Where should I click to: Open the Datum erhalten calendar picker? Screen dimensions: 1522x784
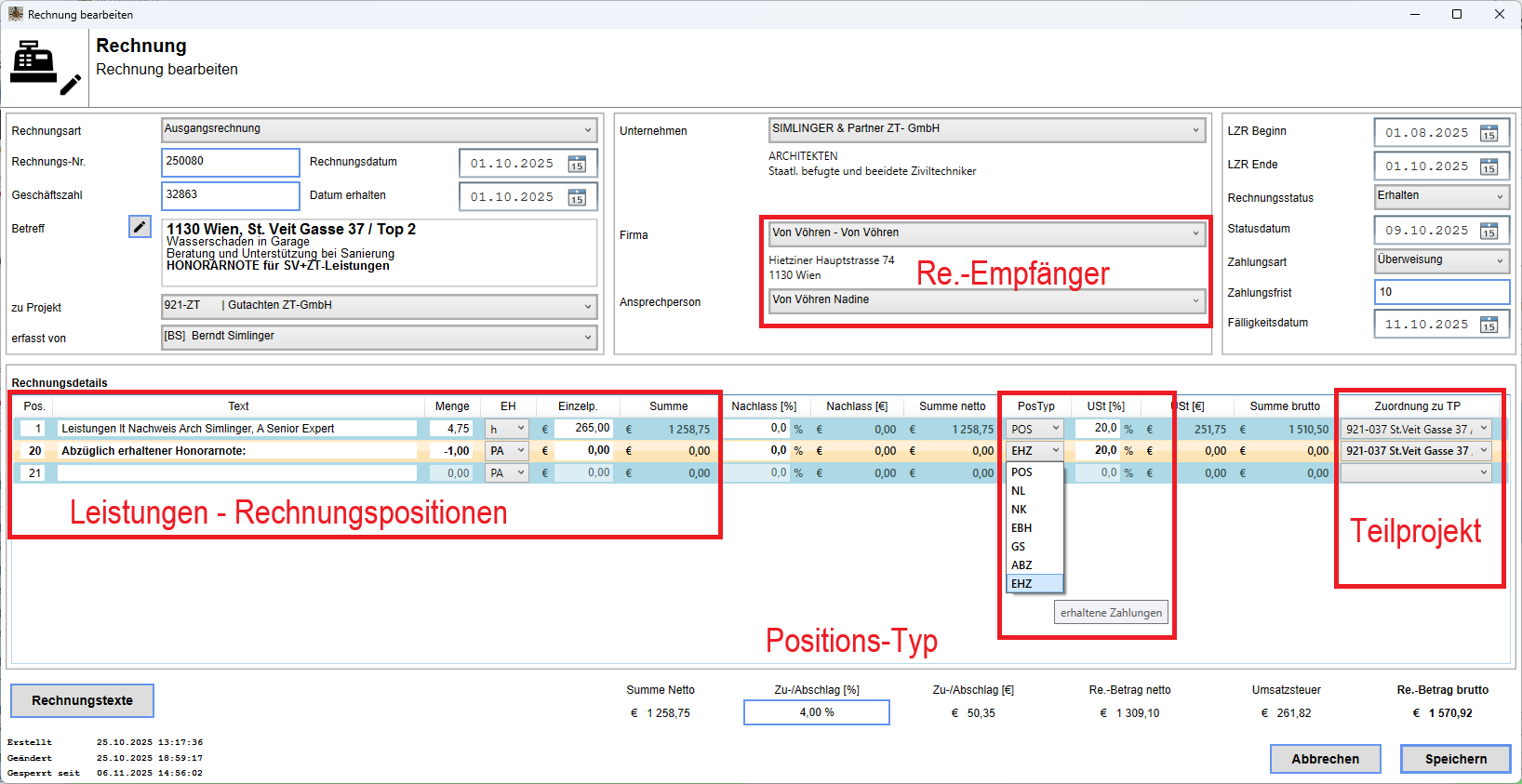[577, 197]
